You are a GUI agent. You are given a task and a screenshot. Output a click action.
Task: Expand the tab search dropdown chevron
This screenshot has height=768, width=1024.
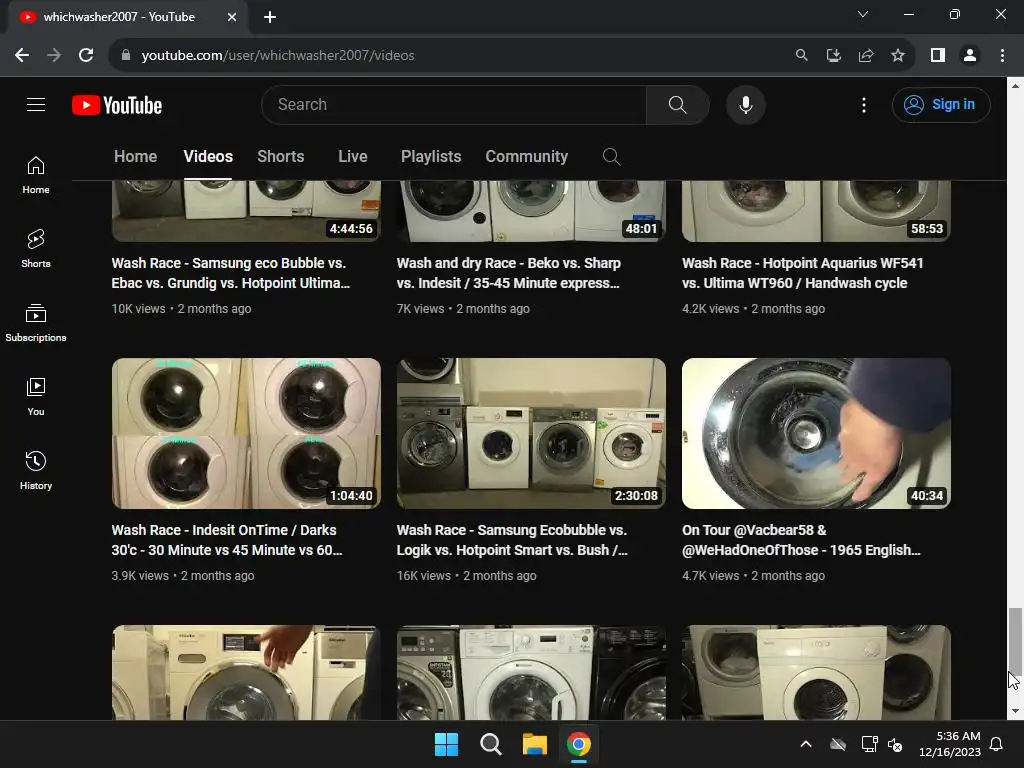(x=863, y=14)
